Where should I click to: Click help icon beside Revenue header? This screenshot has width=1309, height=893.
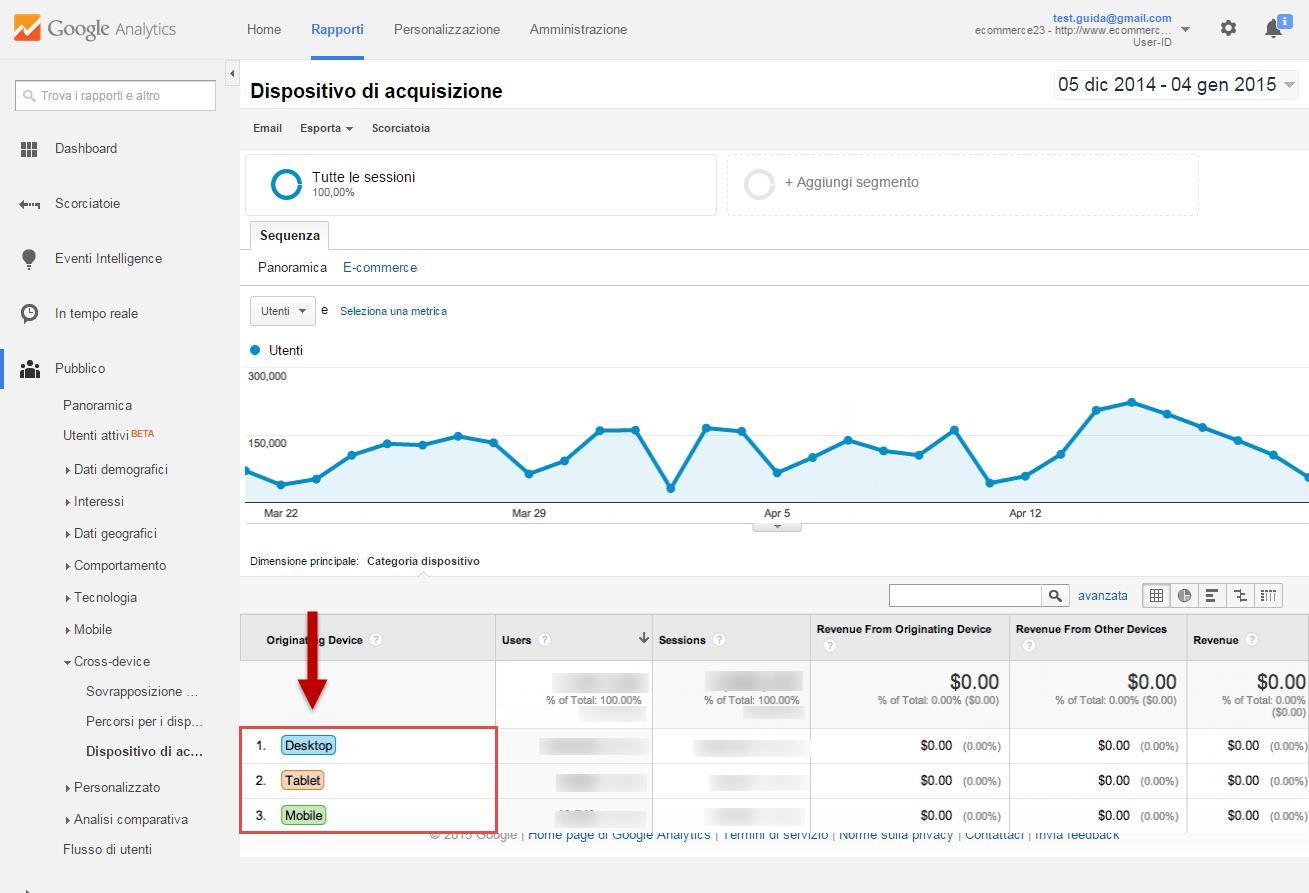coord(1251,640)
